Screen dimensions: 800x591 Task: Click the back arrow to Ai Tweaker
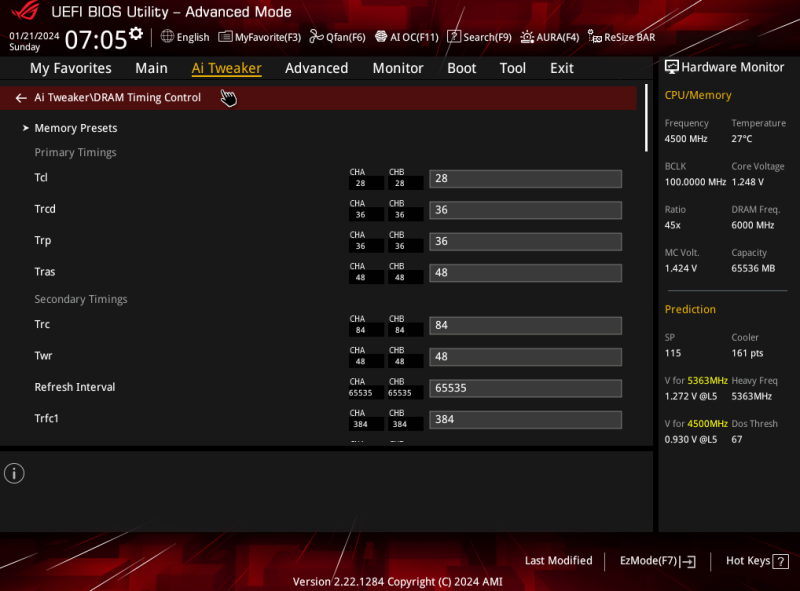[21, 98]
